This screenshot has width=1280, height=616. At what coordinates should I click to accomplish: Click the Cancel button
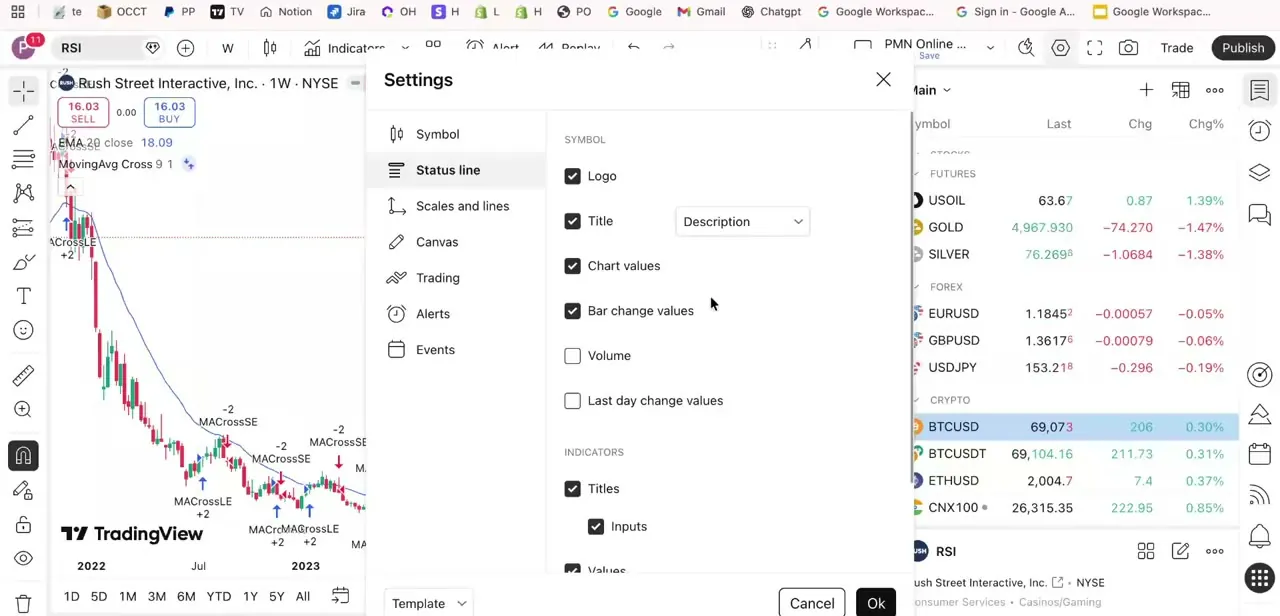tap(812, 603)
